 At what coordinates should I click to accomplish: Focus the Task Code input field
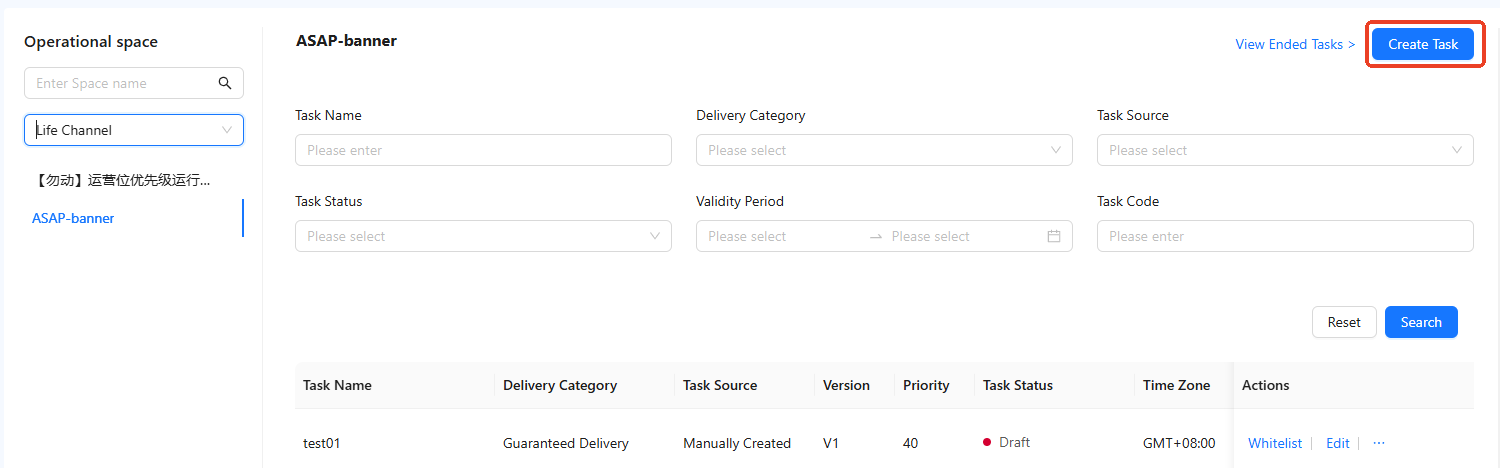pyautogui.click(x=1285, y=236)
